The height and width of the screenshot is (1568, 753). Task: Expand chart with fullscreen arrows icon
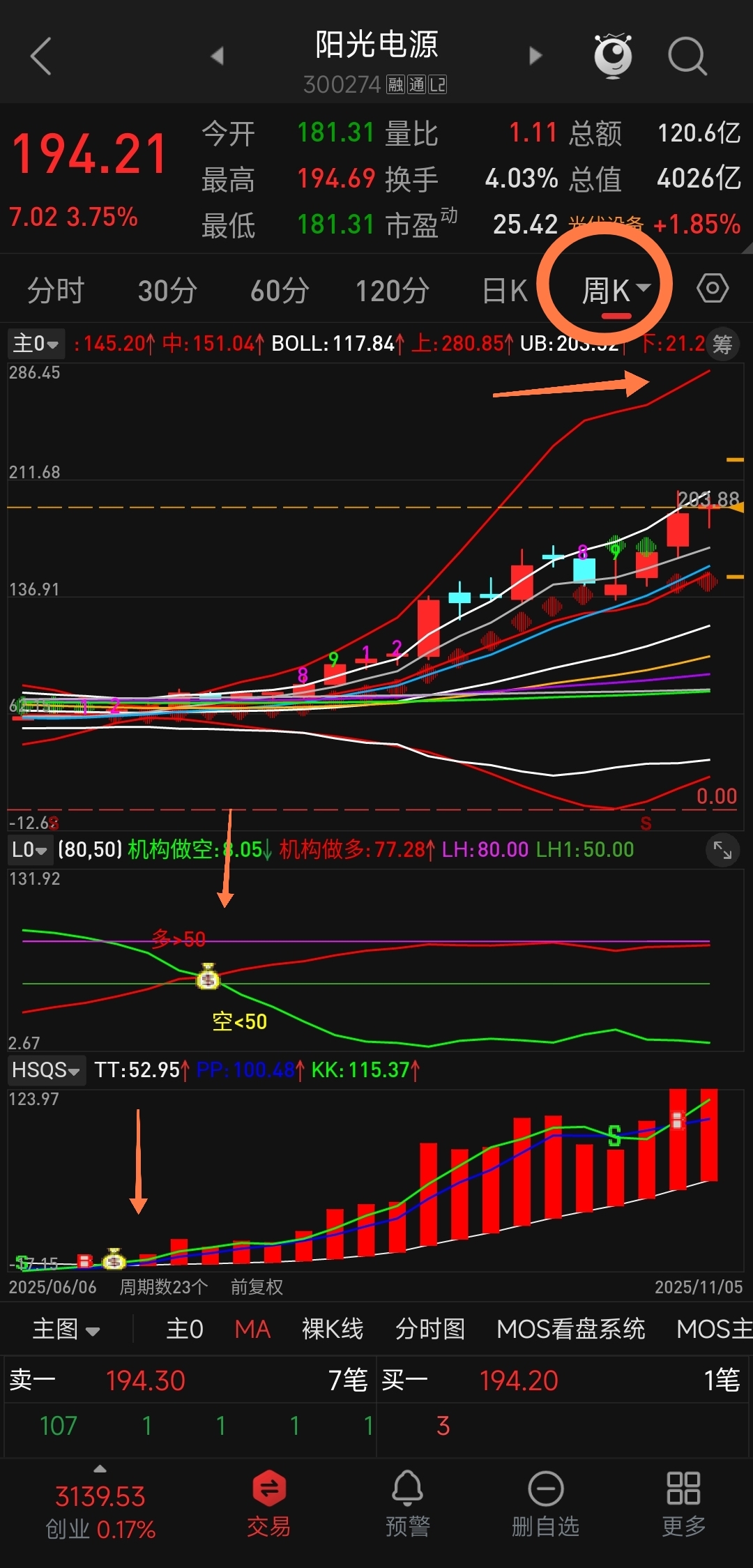tap(722, 850)
